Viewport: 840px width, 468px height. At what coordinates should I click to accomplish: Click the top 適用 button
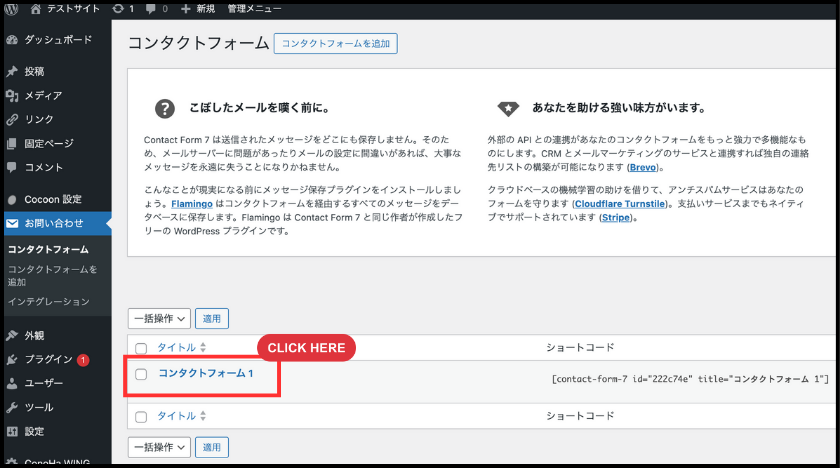pyautogui.click(x=212, y=319)
